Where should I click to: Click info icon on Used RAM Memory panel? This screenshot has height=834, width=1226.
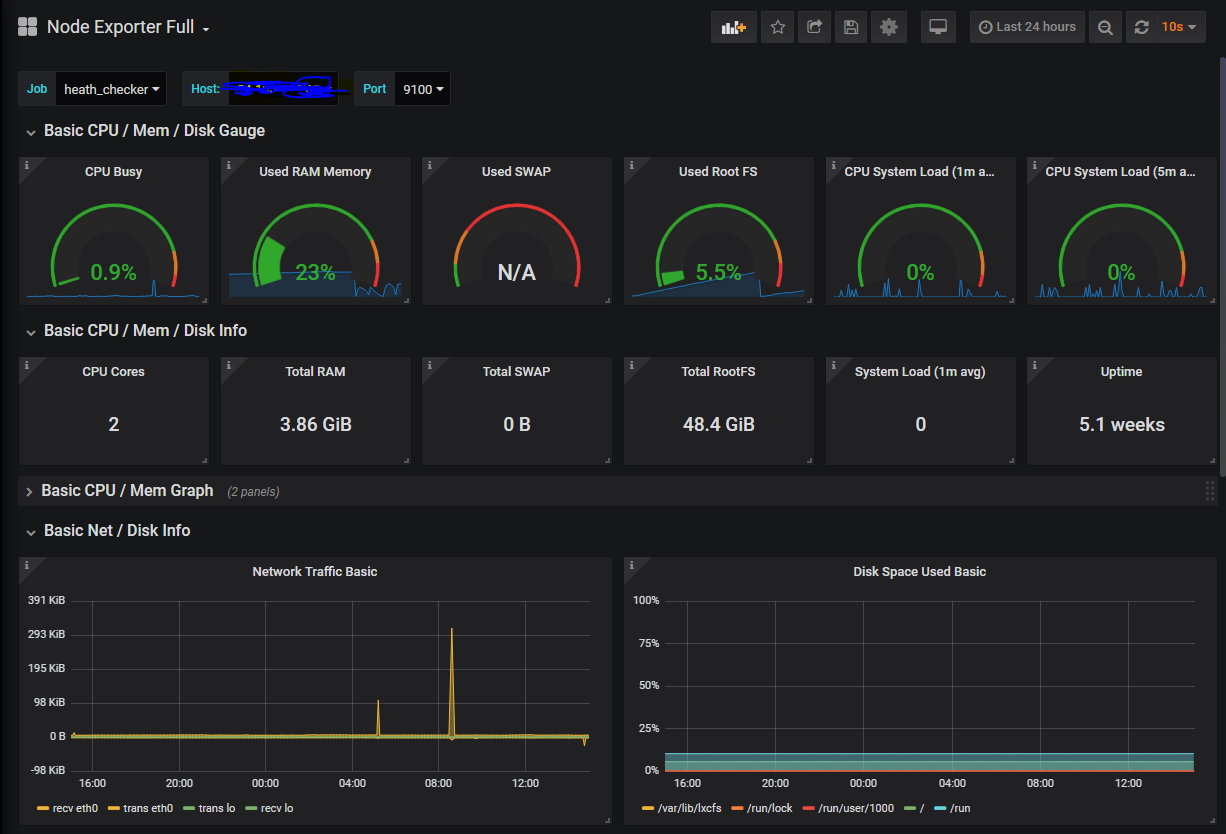point(228,165)
